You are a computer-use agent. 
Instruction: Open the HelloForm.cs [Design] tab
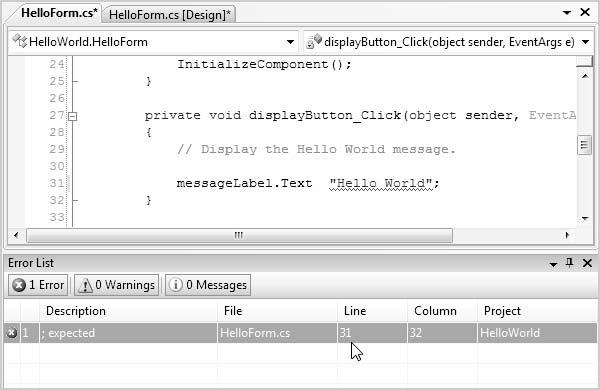tap(170, 15)
